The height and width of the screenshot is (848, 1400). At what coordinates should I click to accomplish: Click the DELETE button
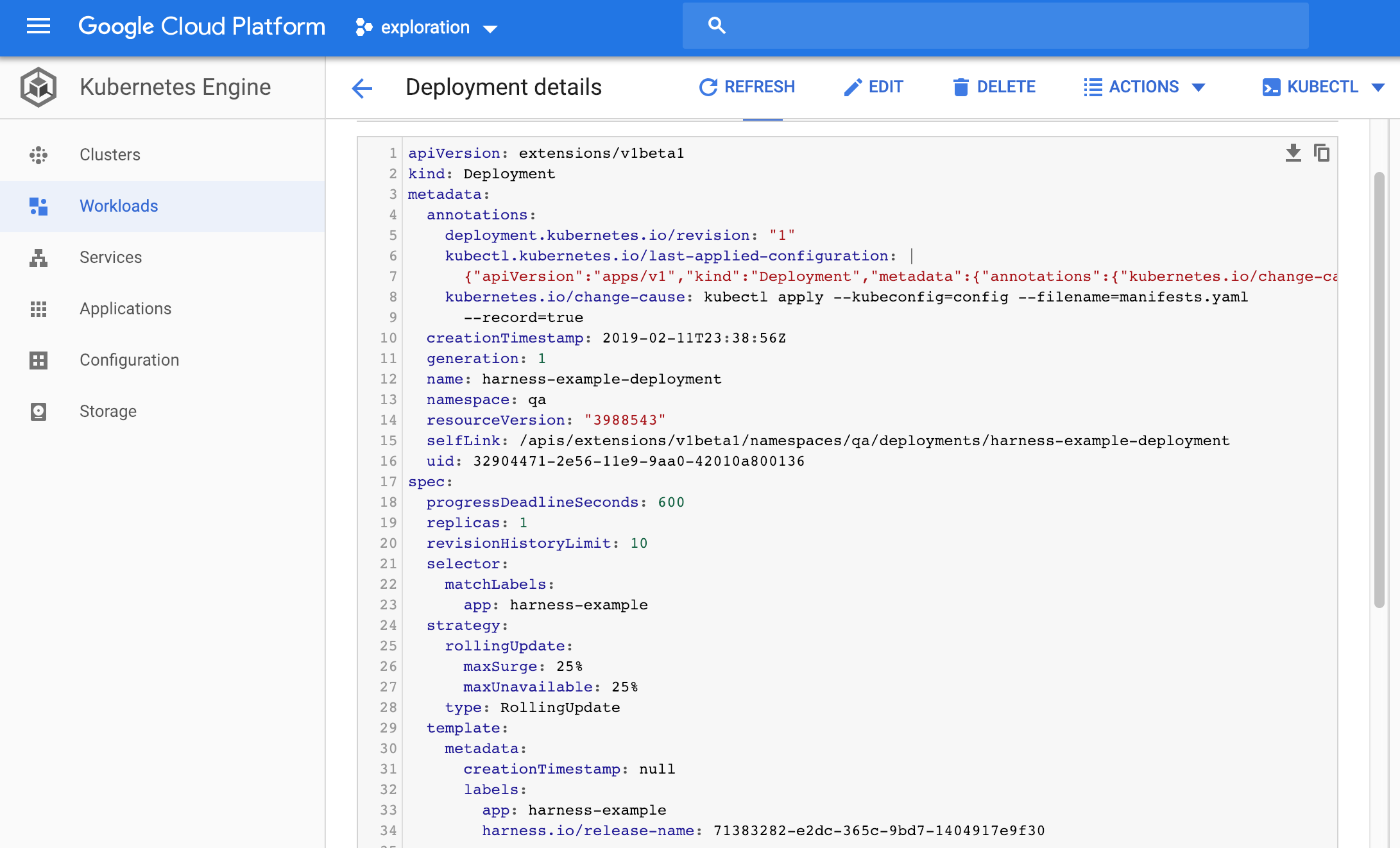[994, 87]
